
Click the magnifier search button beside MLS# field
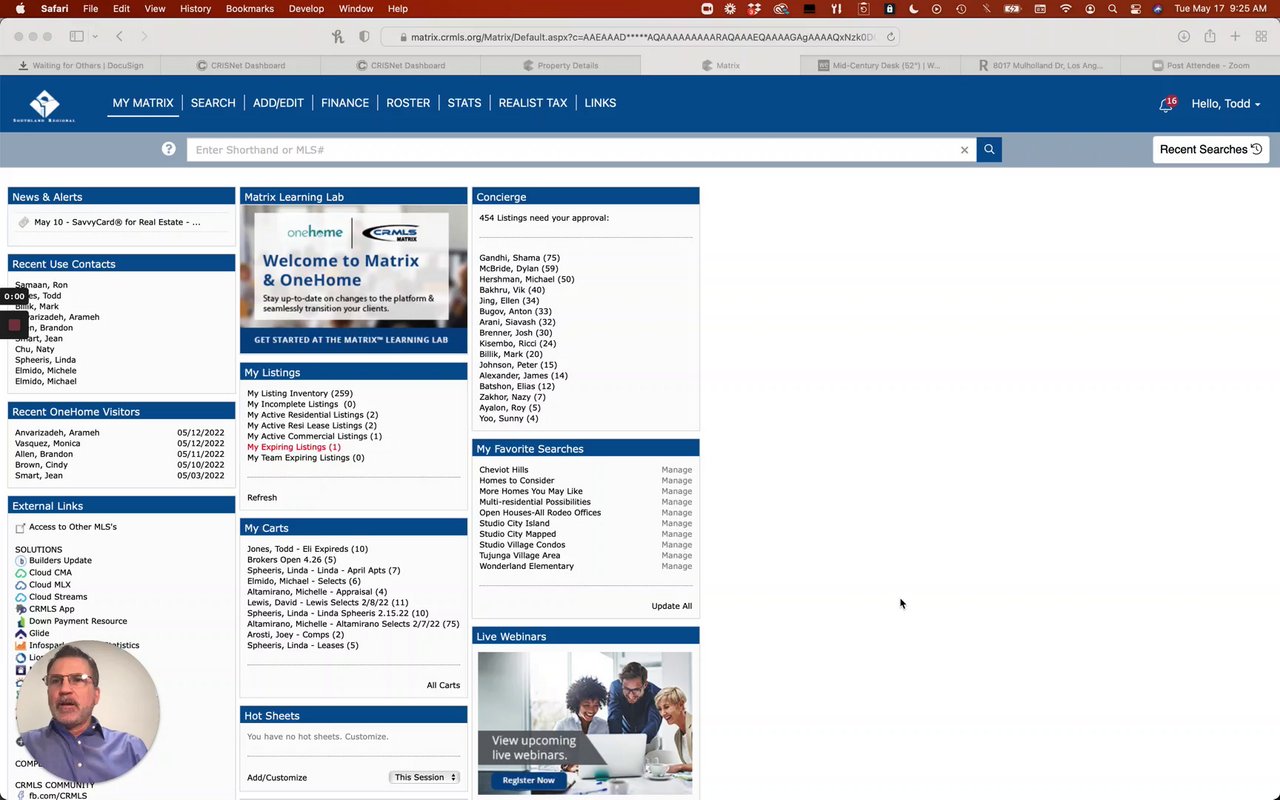point(989,150)
